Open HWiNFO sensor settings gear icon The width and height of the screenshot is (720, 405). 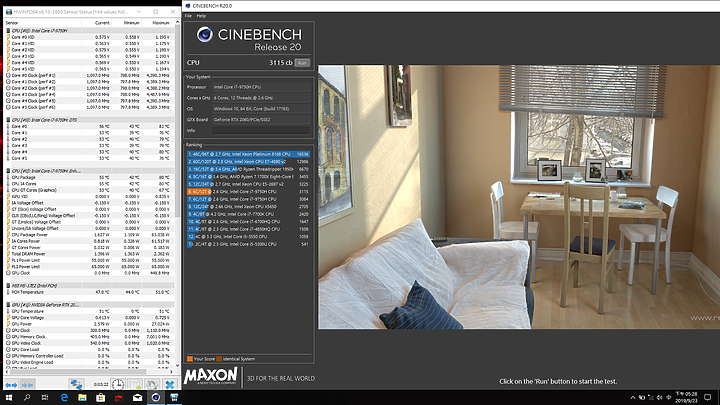152,384
